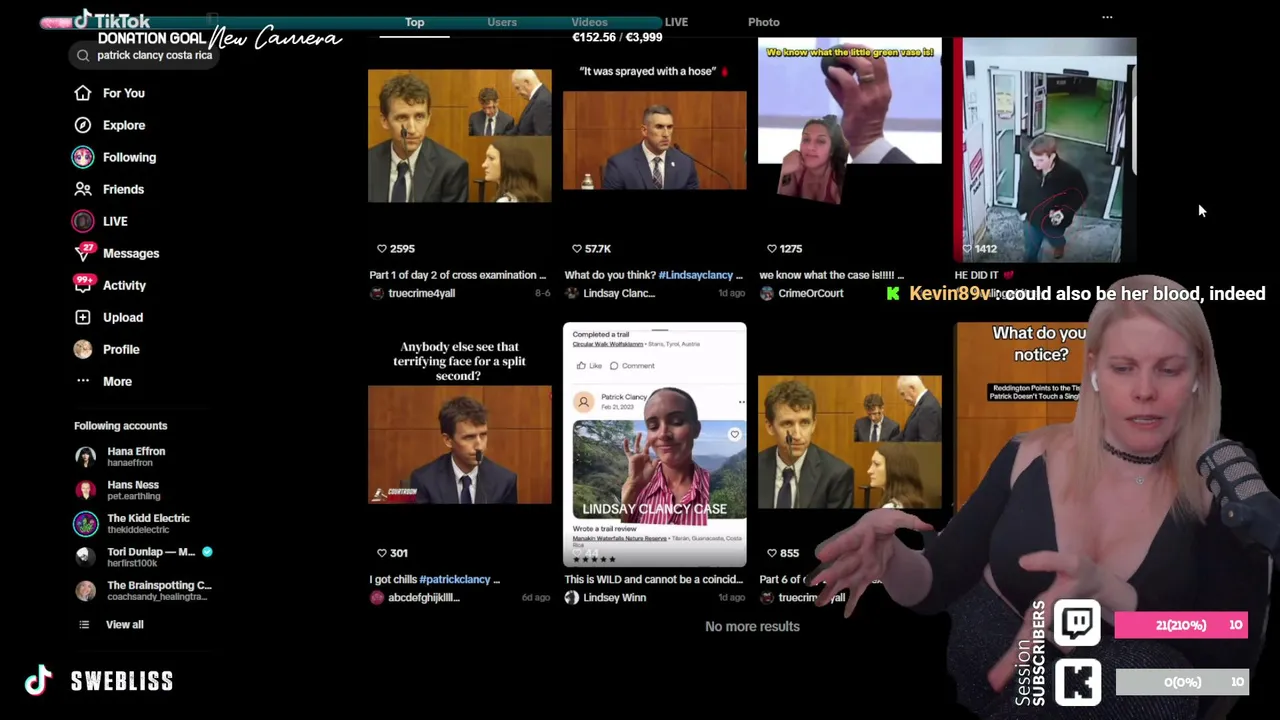Image resolution: width=1280 pixels, height=720 pixels.
Task: Open The Kidd Electric's avatar
Action: click(x=86, y=524)
